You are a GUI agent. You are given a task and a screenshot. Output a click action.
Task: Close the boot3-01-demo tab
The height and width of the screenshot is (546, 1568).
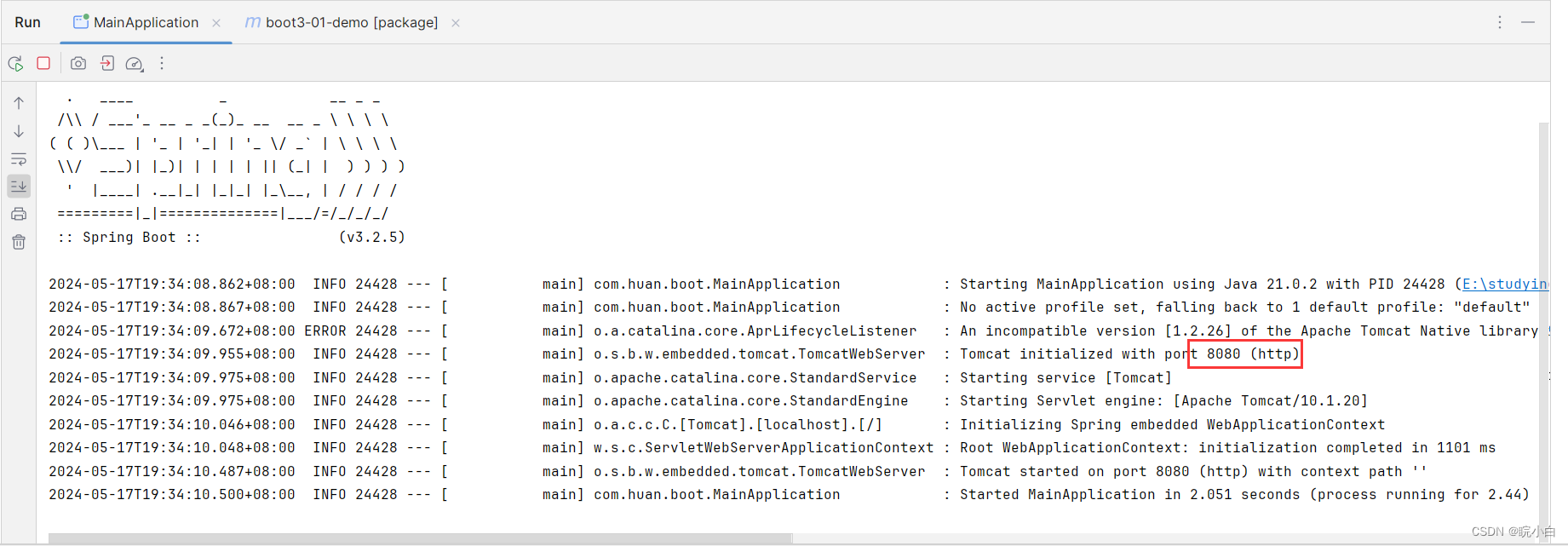click(456, 23)
